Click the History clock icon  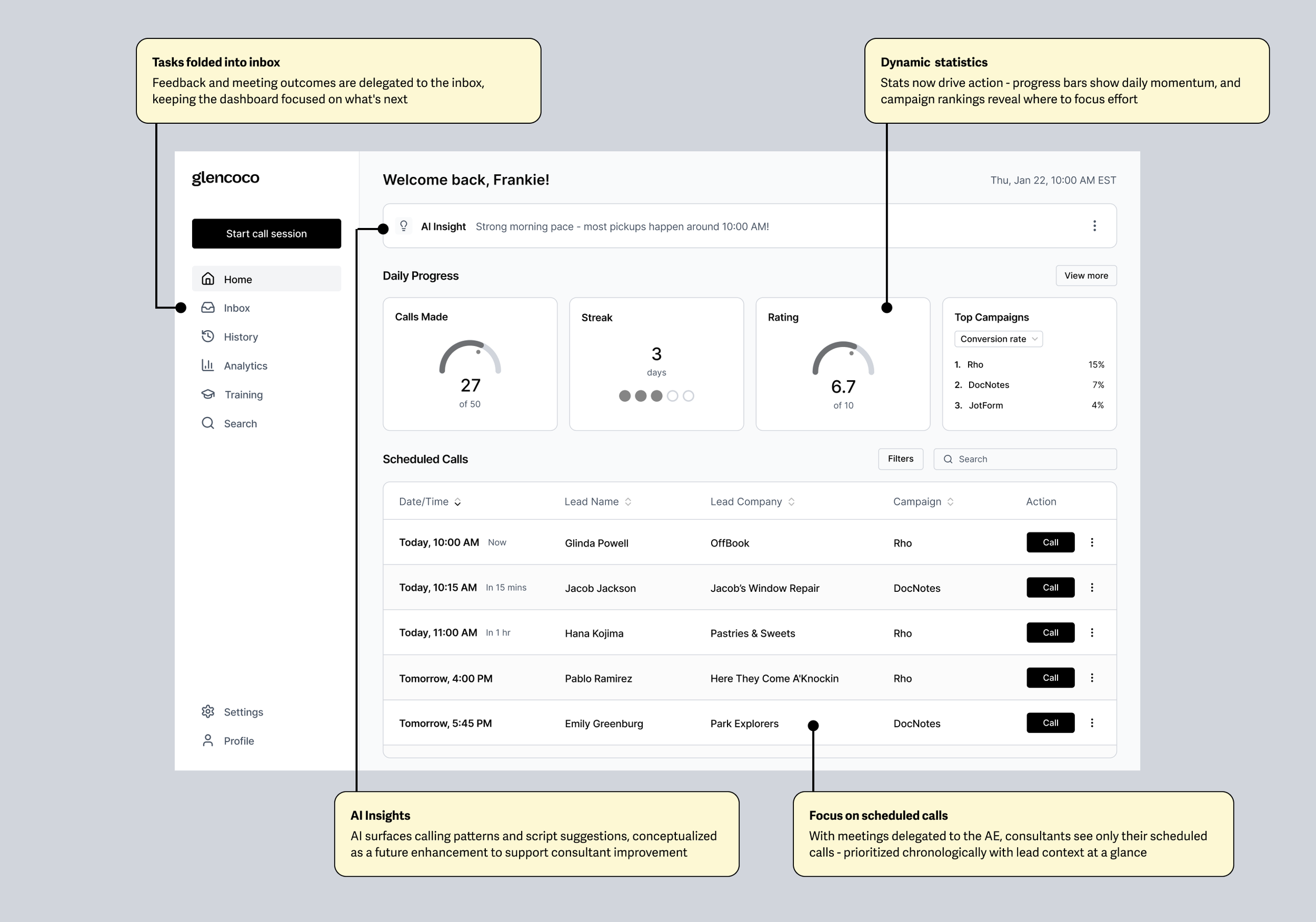208,336
